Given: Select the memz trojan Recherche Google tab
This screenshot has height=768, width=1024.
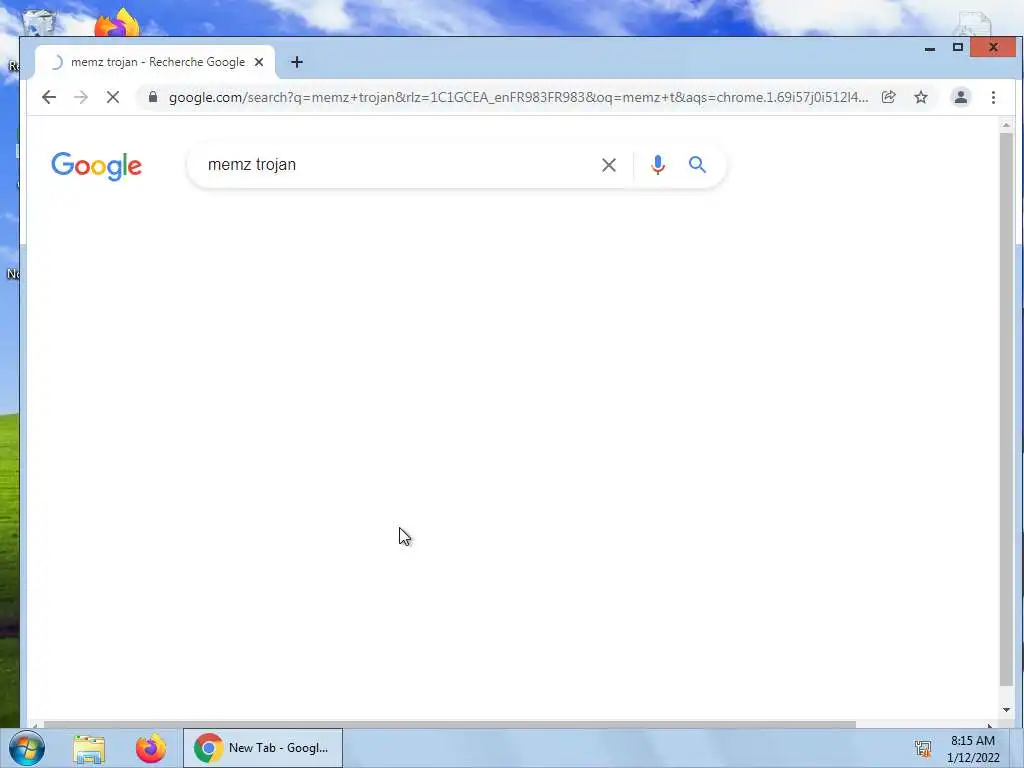Looking at the screenshot, I should pos(155,62).
